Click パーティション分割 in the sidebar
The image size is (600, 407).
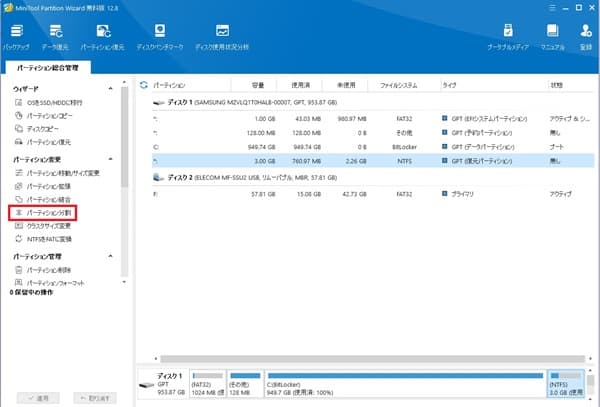point(43,213)
